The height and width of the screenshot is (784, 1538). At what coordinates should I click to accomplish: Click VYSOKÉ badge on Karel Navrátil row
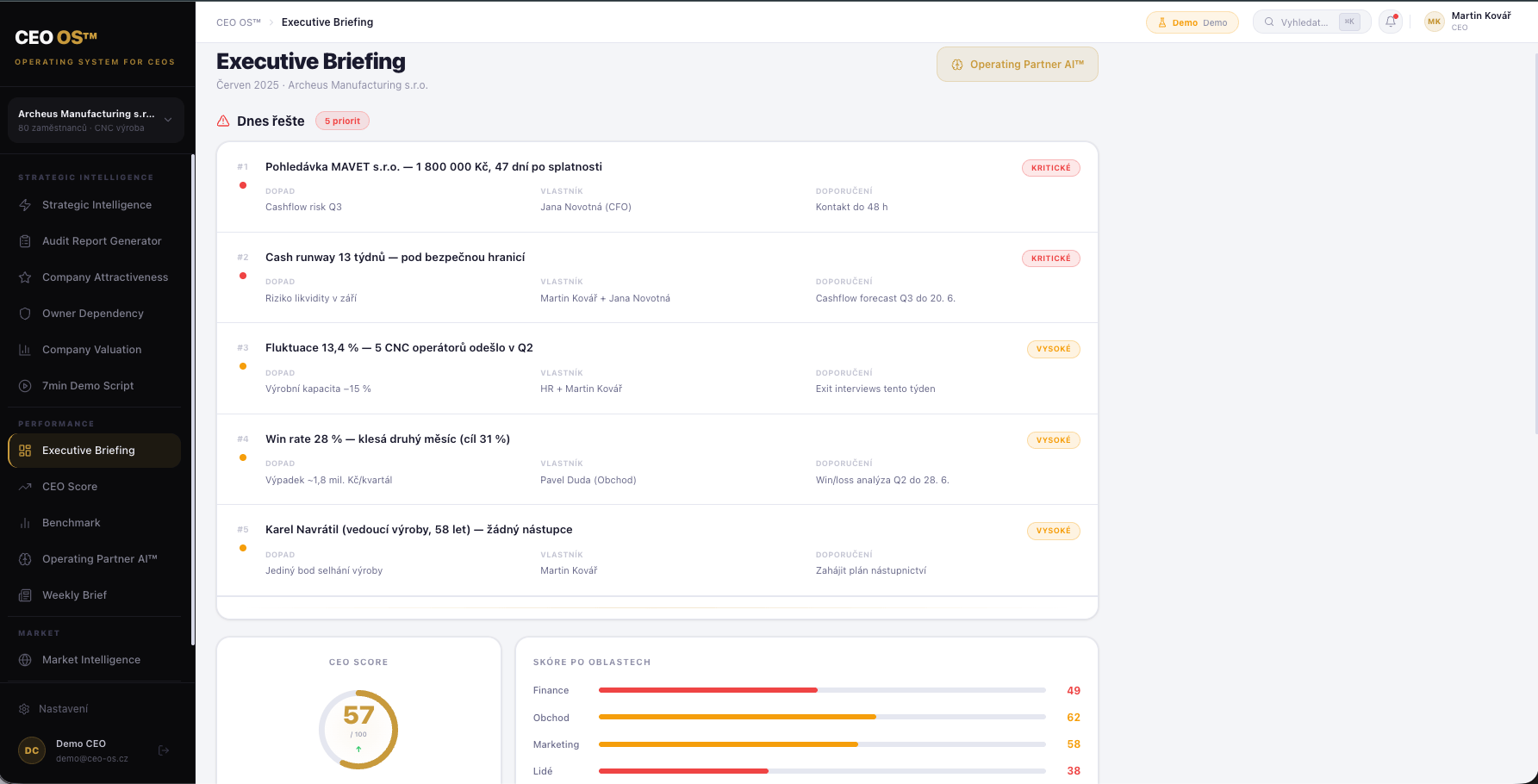click(1053, 531)
